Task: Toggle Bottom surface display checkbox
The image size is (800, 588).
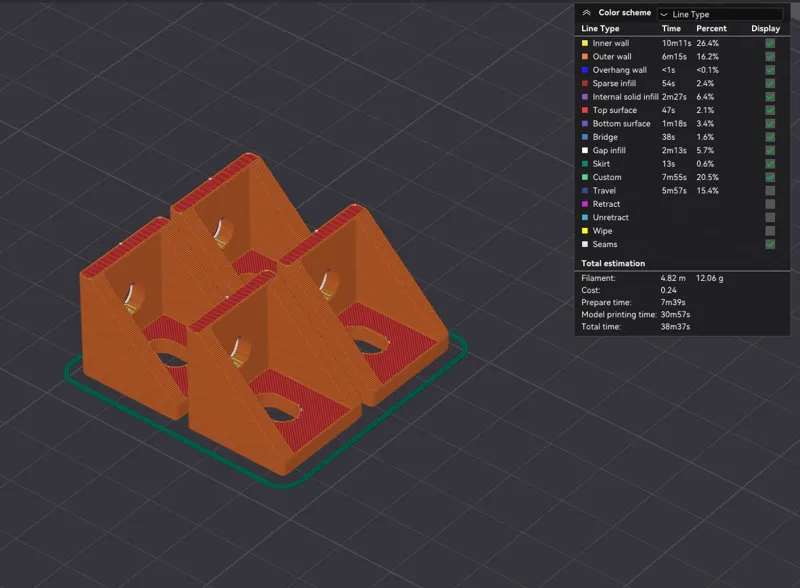Action: coord(770,124)
